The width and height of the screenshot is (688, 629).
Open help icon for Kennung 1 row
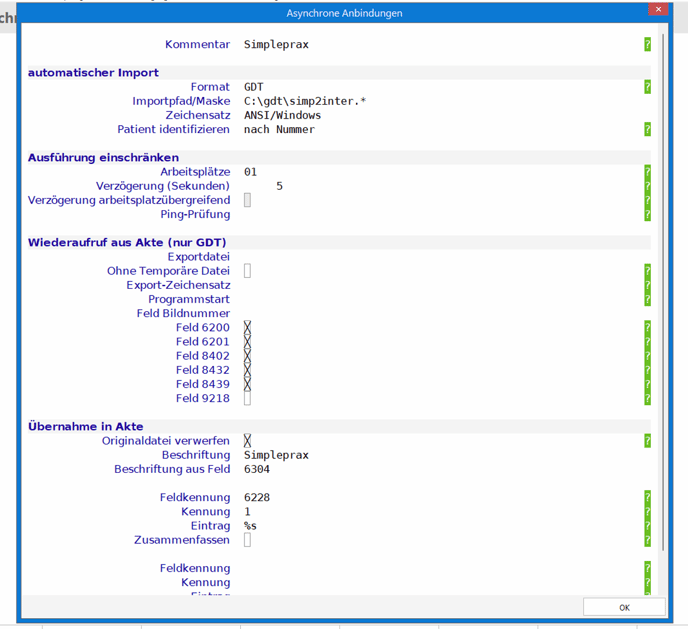pos(647,511)
